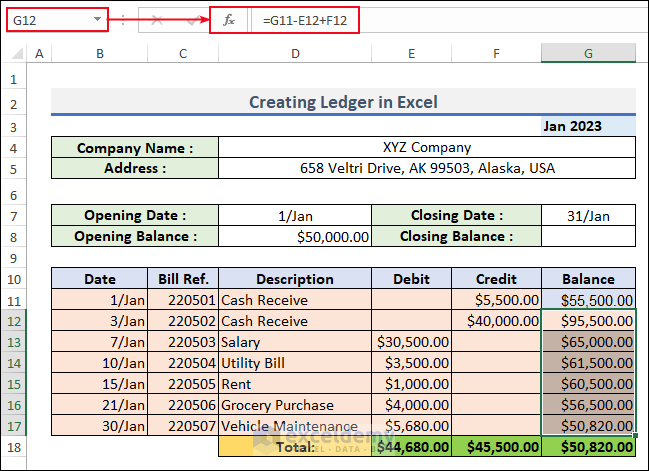Click the total credit '$45,500.00' cell
This screenshot has width=649, height=471.
496,447
